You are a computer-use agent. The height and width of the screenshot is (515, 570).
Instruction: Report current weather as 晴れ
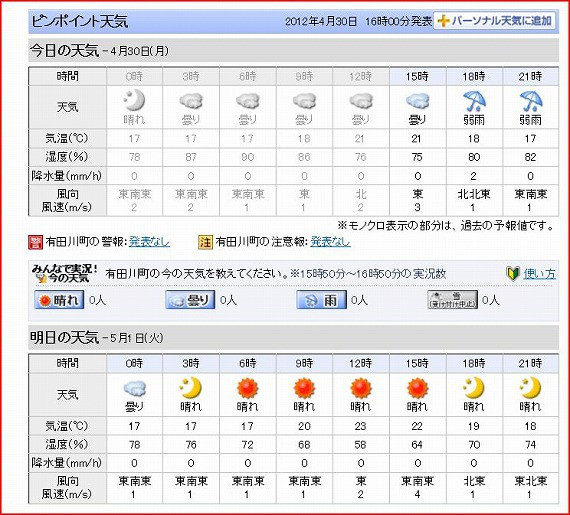coord(59,300)
